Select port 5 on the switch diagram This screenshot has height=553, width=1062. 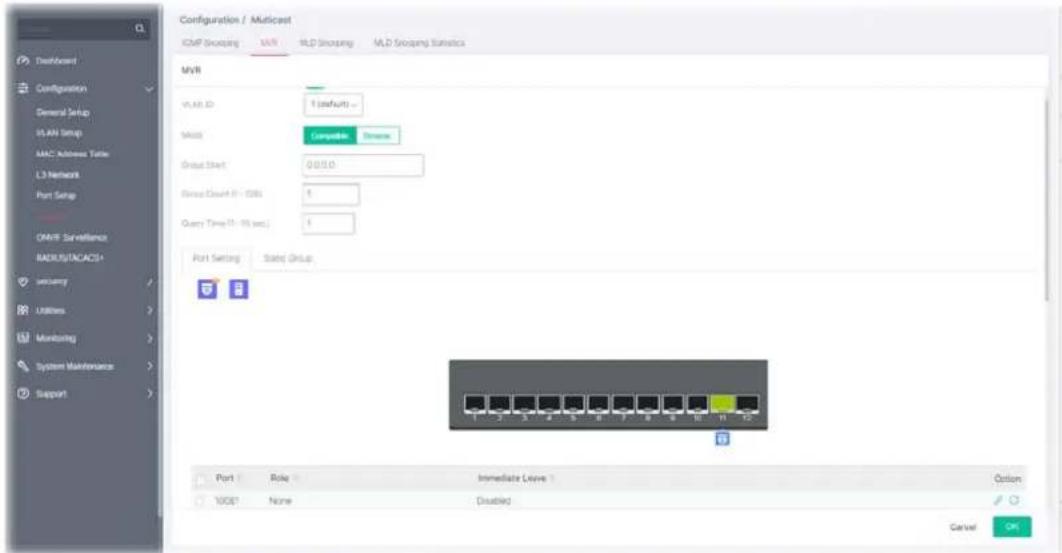coord(574,404)
